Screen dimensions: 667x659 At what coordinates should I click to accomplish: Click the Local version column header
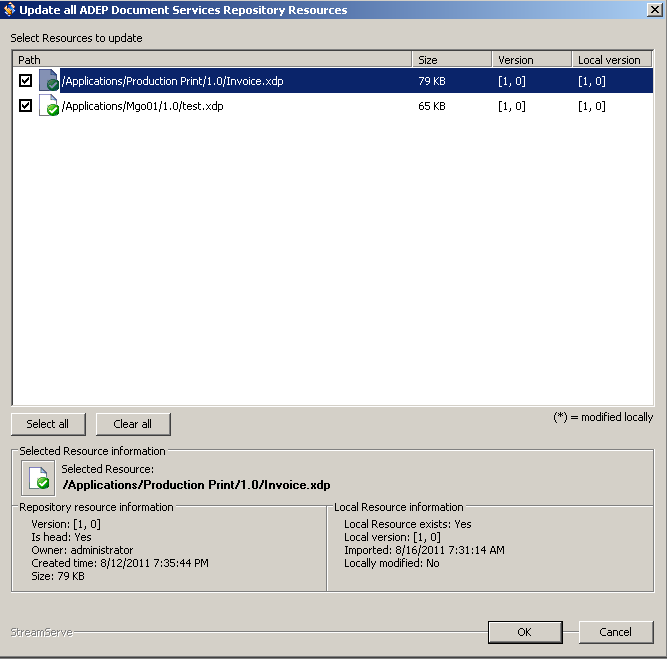(x=612, y=60)
